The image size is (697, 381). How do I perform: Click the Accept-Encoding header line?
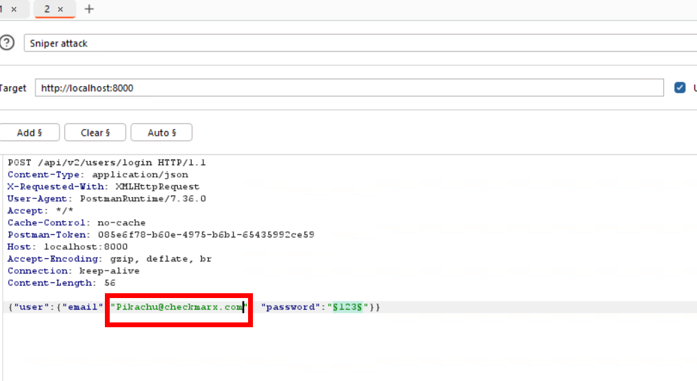click(109, 259)
